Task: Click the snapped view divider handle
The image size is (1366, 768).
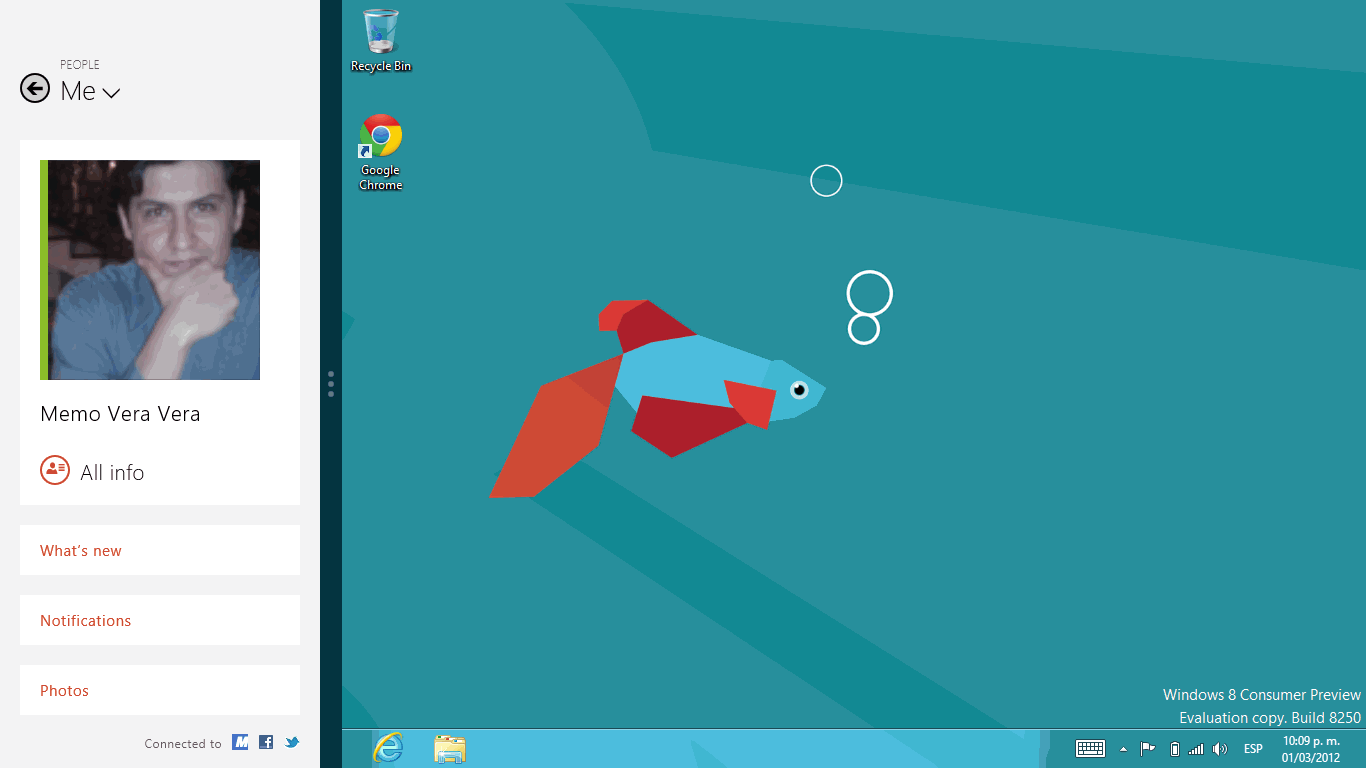Action: point(331,384)
